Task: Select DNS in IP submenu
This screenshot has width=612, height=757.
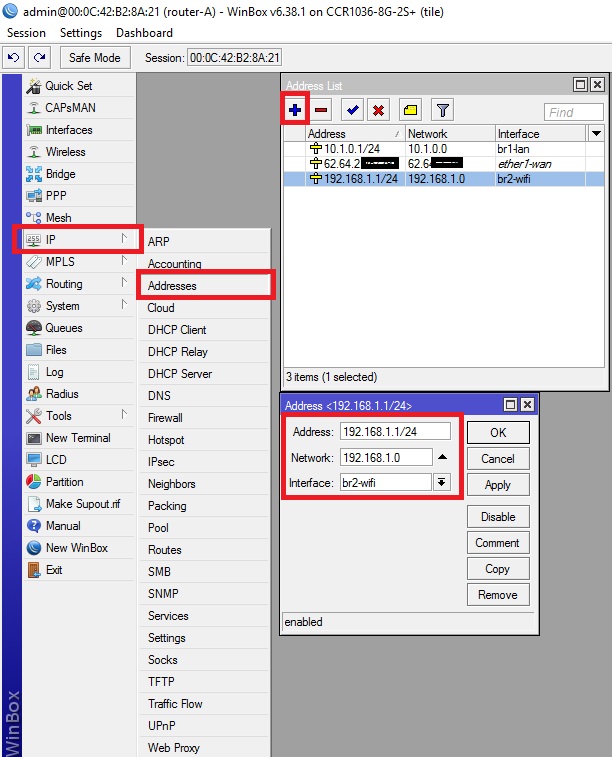Action: 205,396
